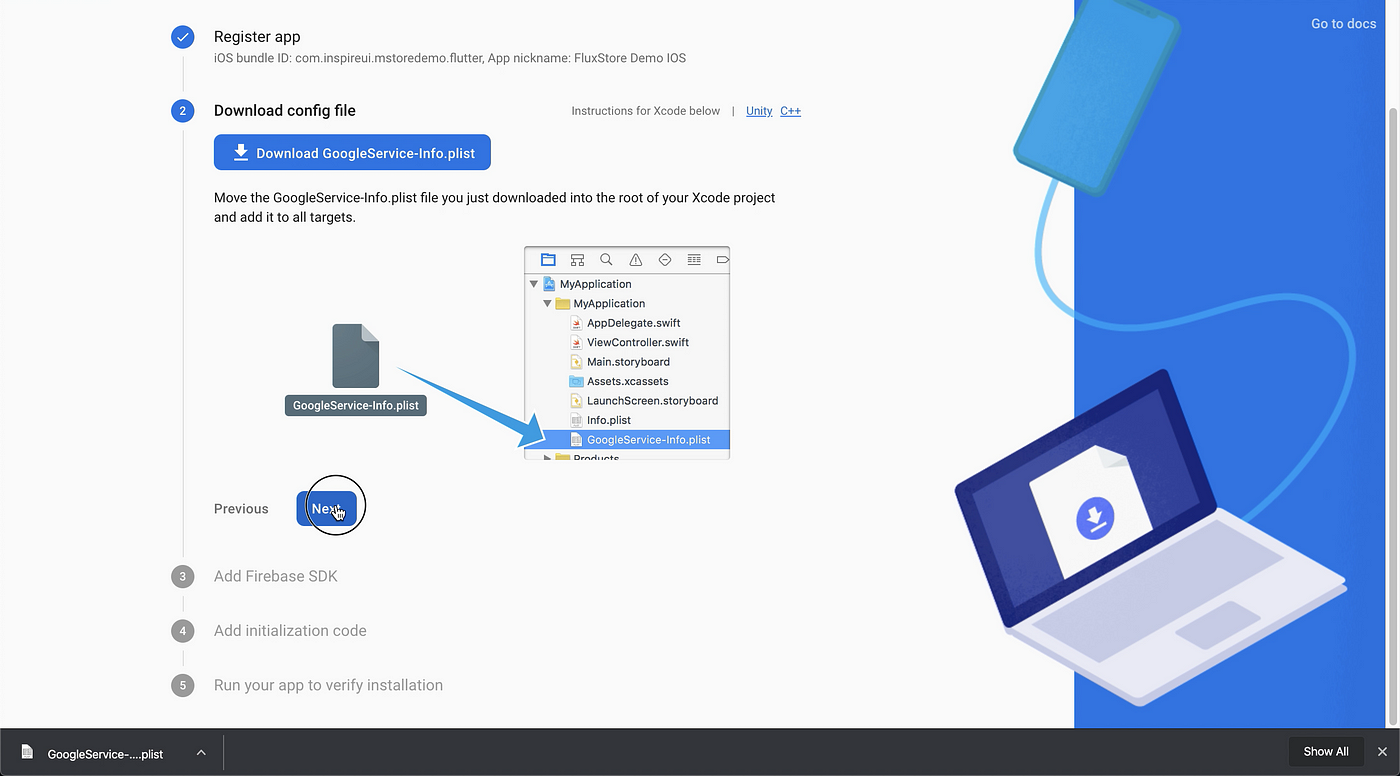Select LaunchScreen.storyboard in file tree

pyautogui.click(x=652, y=400)
